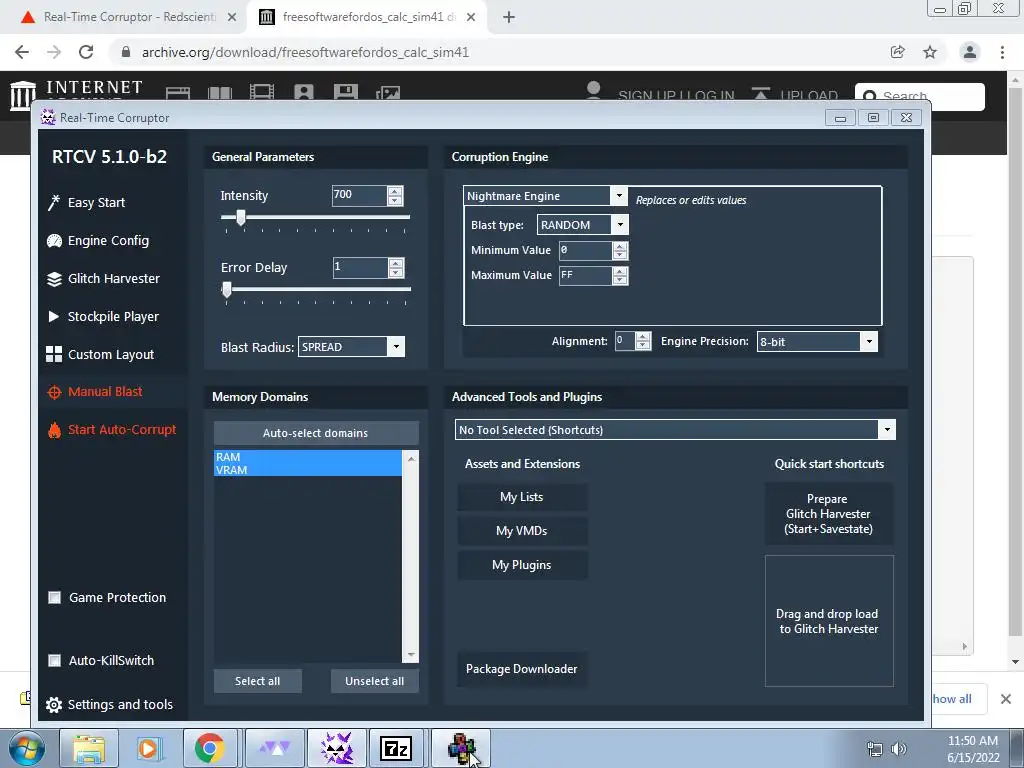Open Blast type dropdown
The height and width of the screenshot is (768, 1024).
(x=620, y=225)
